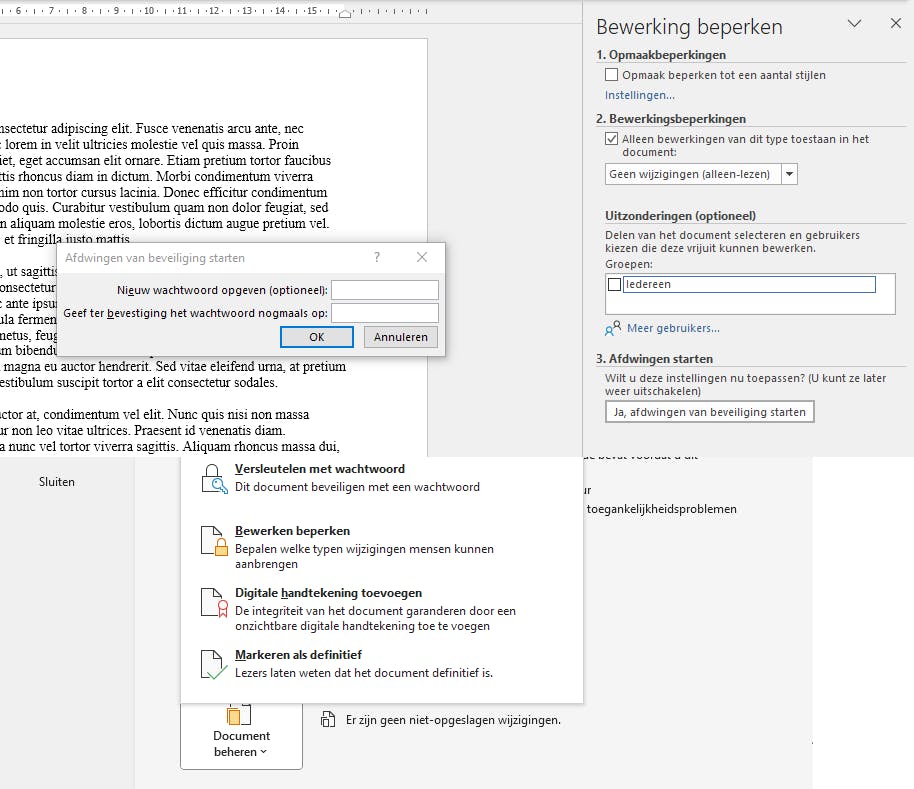Expand the Document beheren dropdown button
Screen dimensions: 914x789
click(241, 737)
